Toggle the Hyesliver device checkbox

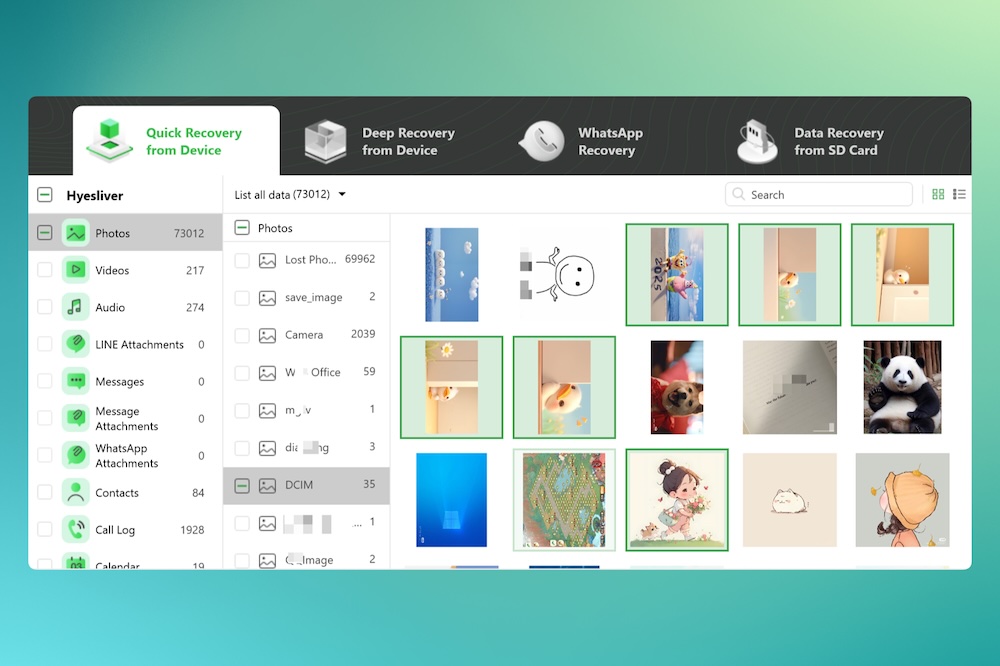(45, 196)
